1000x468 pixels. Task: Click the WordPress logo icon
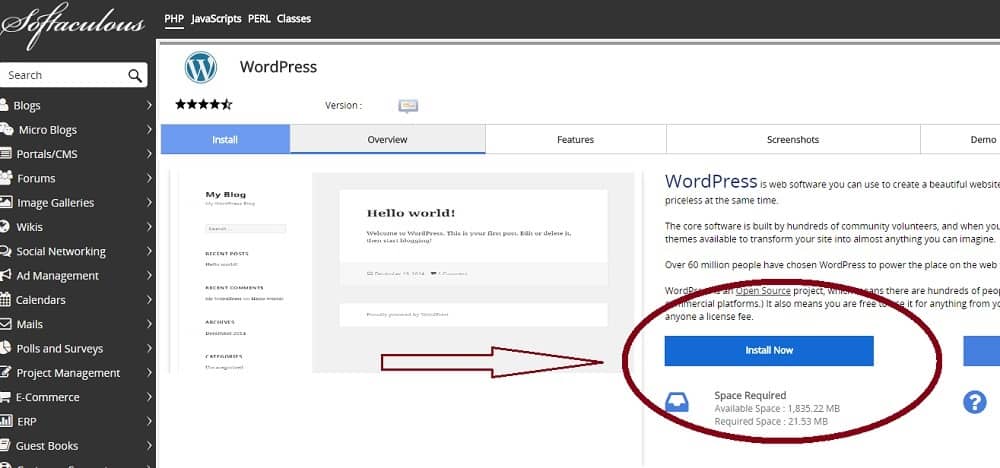[x=201, y=67]
